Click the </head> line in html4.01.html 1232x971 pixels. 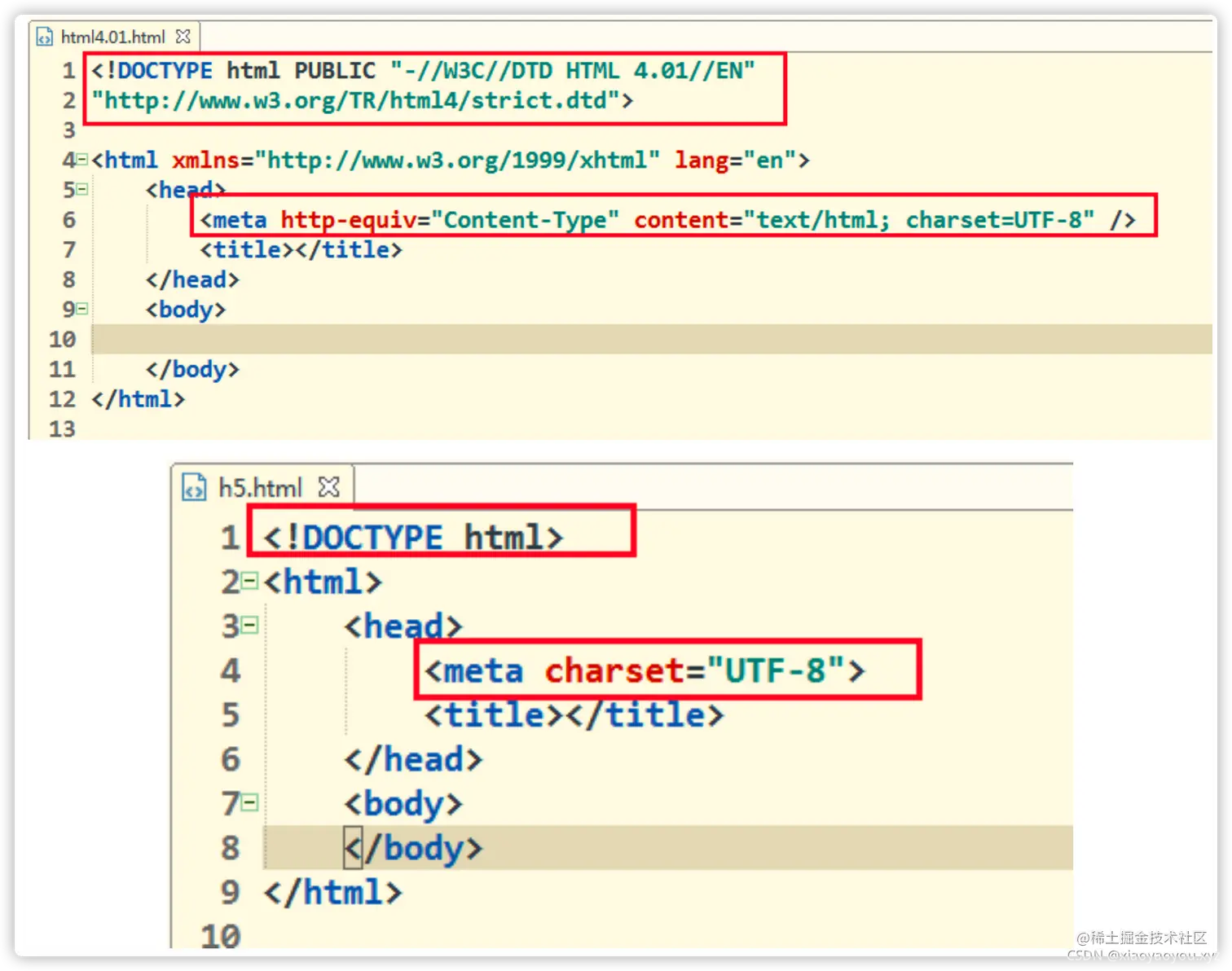click(193, 279)
